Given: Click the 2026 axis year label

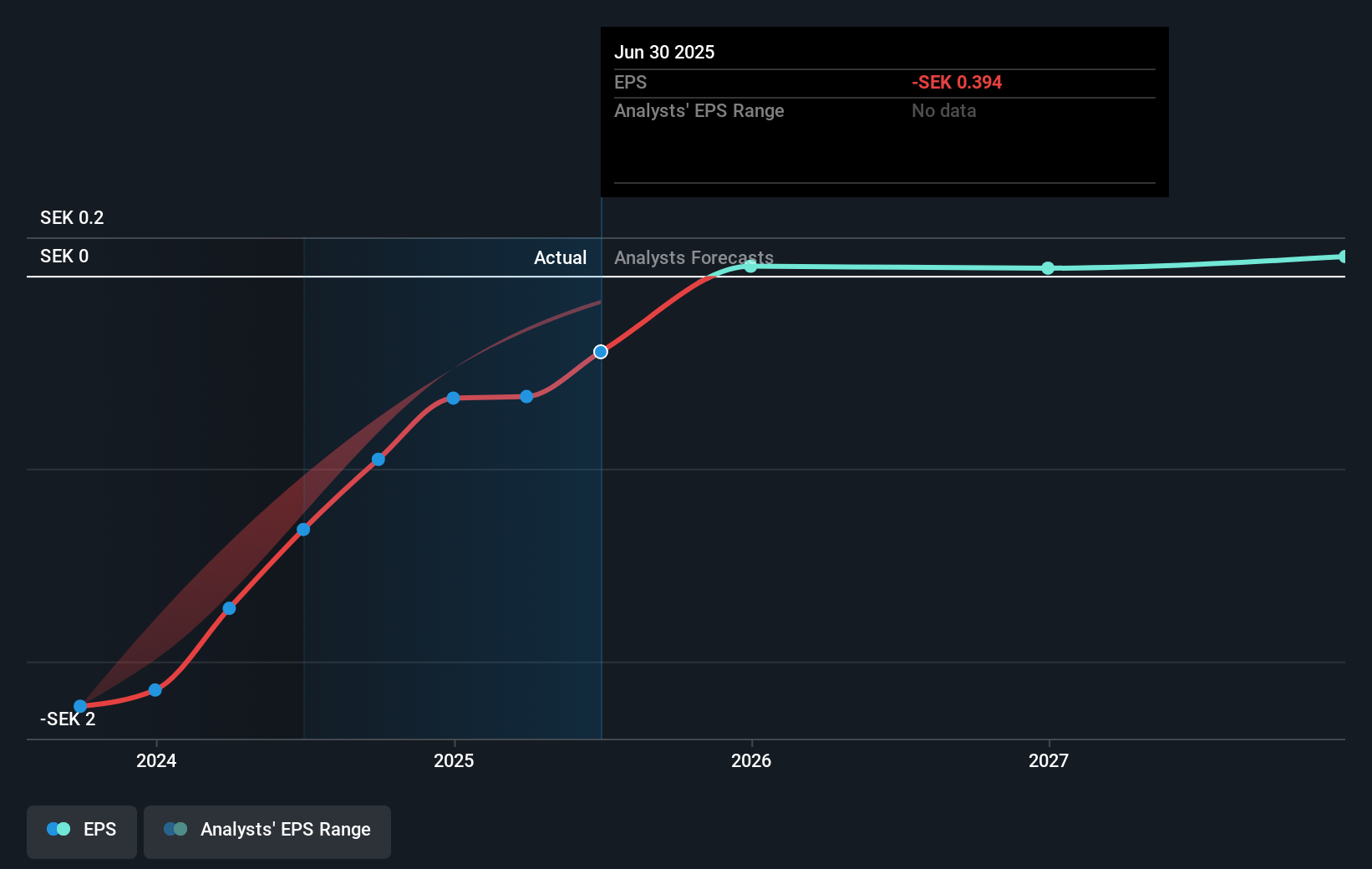Looking at the screenshot, I should pos(751,761).
